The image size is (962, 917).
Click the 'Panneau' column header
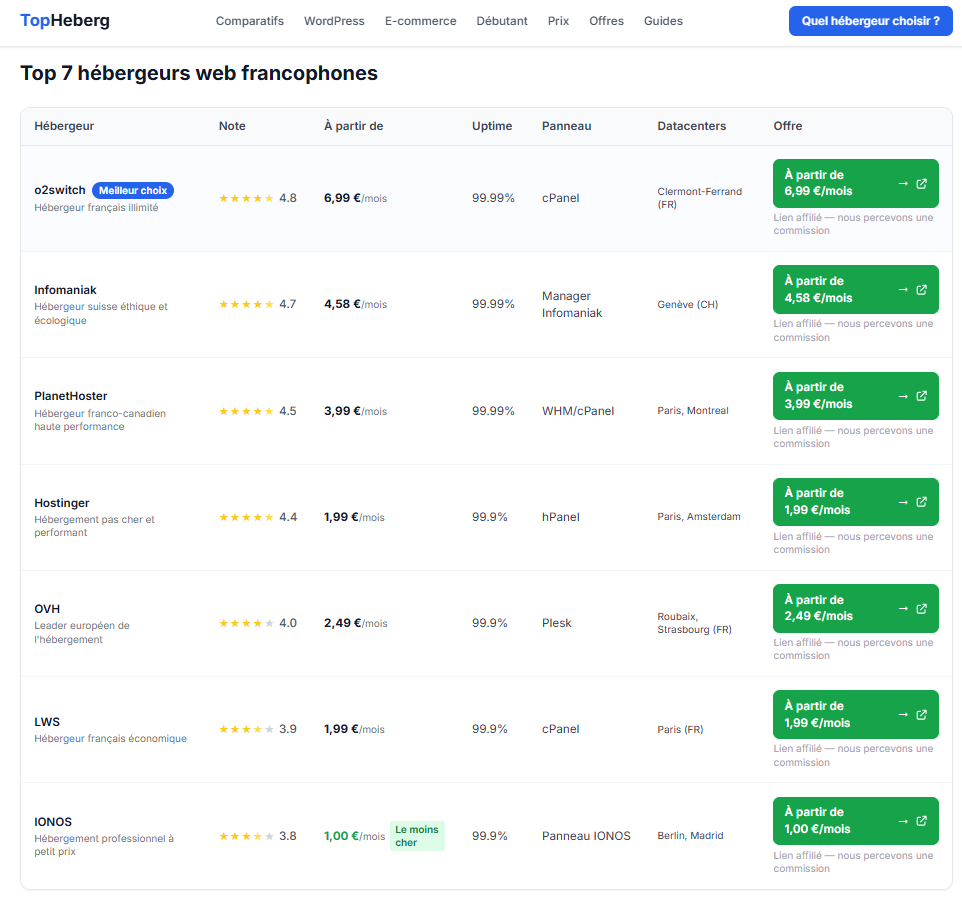pos(566,126)
